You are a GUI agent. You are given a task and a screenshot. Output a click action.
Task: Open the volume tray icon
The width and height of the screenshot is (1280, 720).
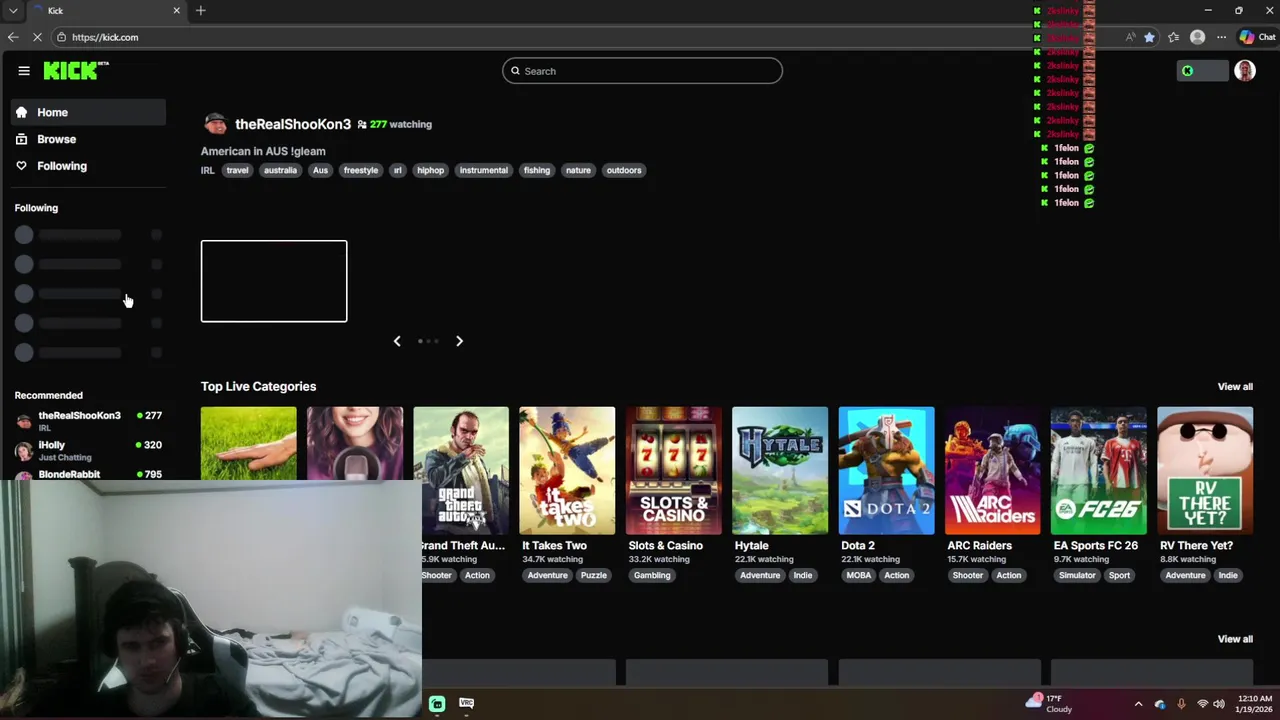tap(1220, 704)
